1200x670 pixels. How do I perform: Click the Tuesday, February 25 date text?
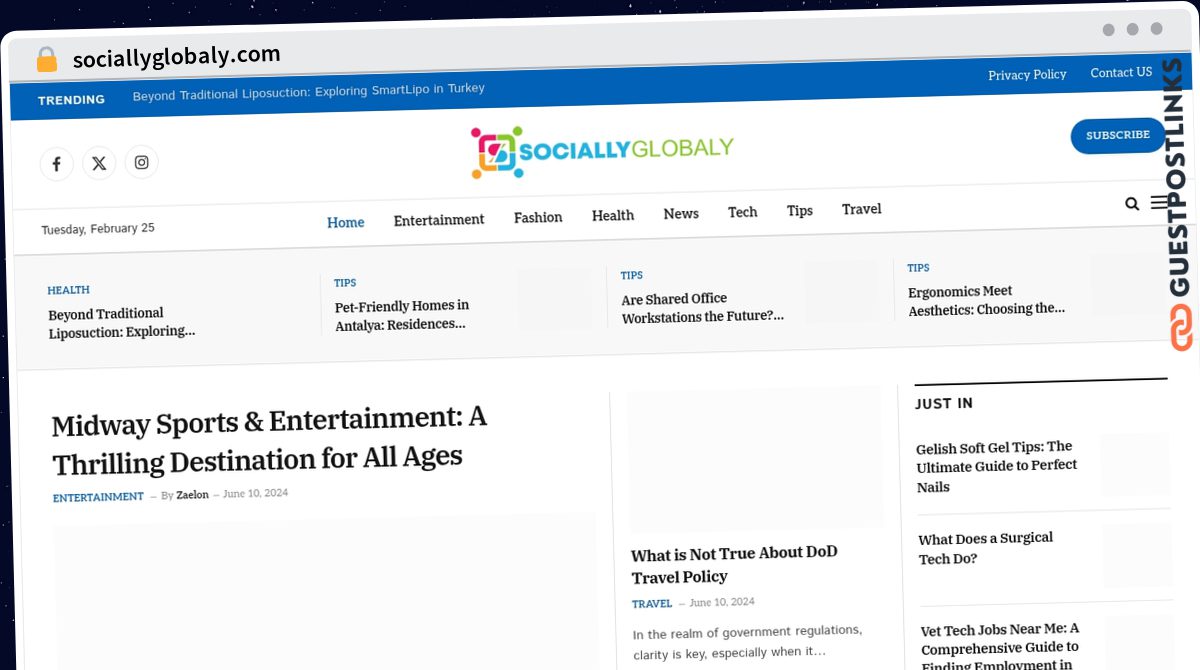[x=98, y=228]
